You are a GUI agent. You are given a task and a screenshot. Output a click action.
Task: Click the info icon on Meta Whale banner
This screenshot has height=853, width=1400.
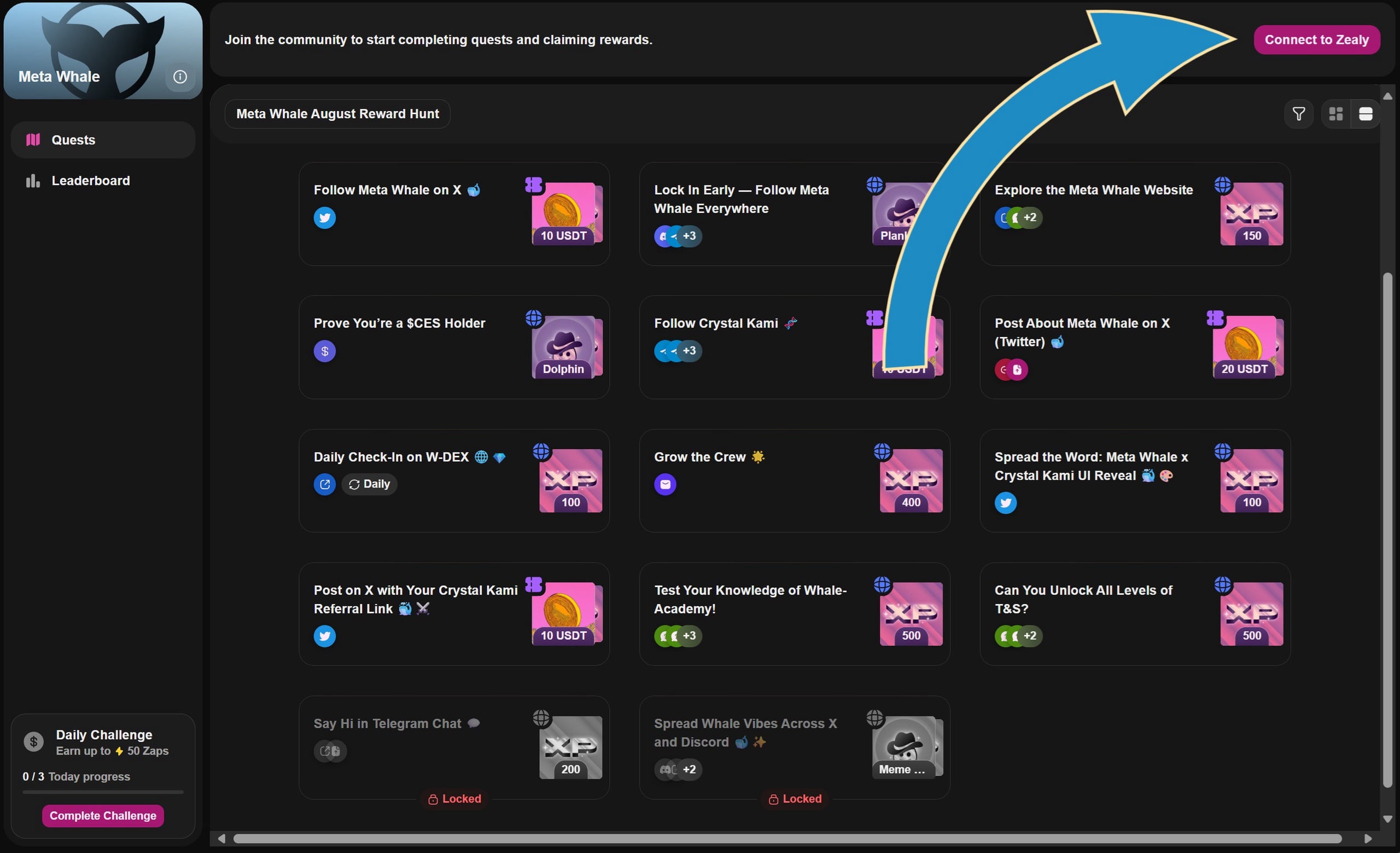pos(179,77)
